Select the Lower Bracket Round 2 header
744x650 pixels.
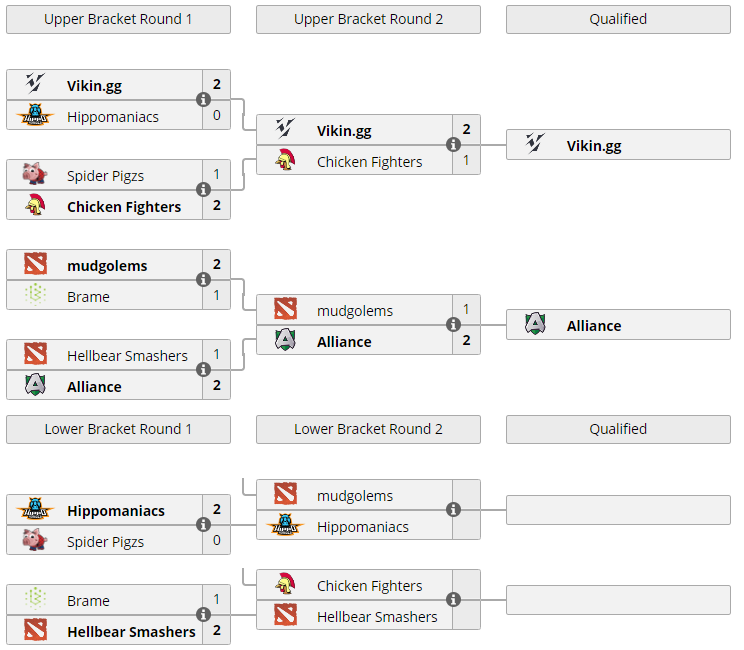[368, 429]
